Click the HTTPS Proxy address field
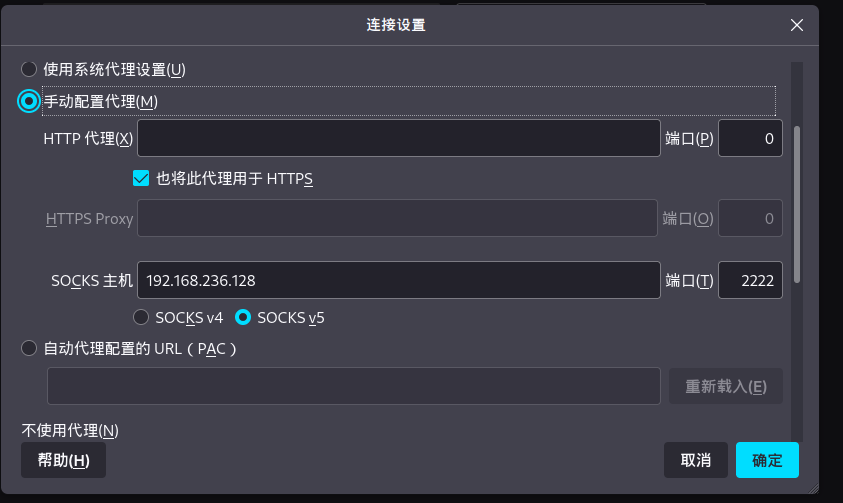Image resolution: width=843 pixels, height=503 pixels. click(398, 218)
